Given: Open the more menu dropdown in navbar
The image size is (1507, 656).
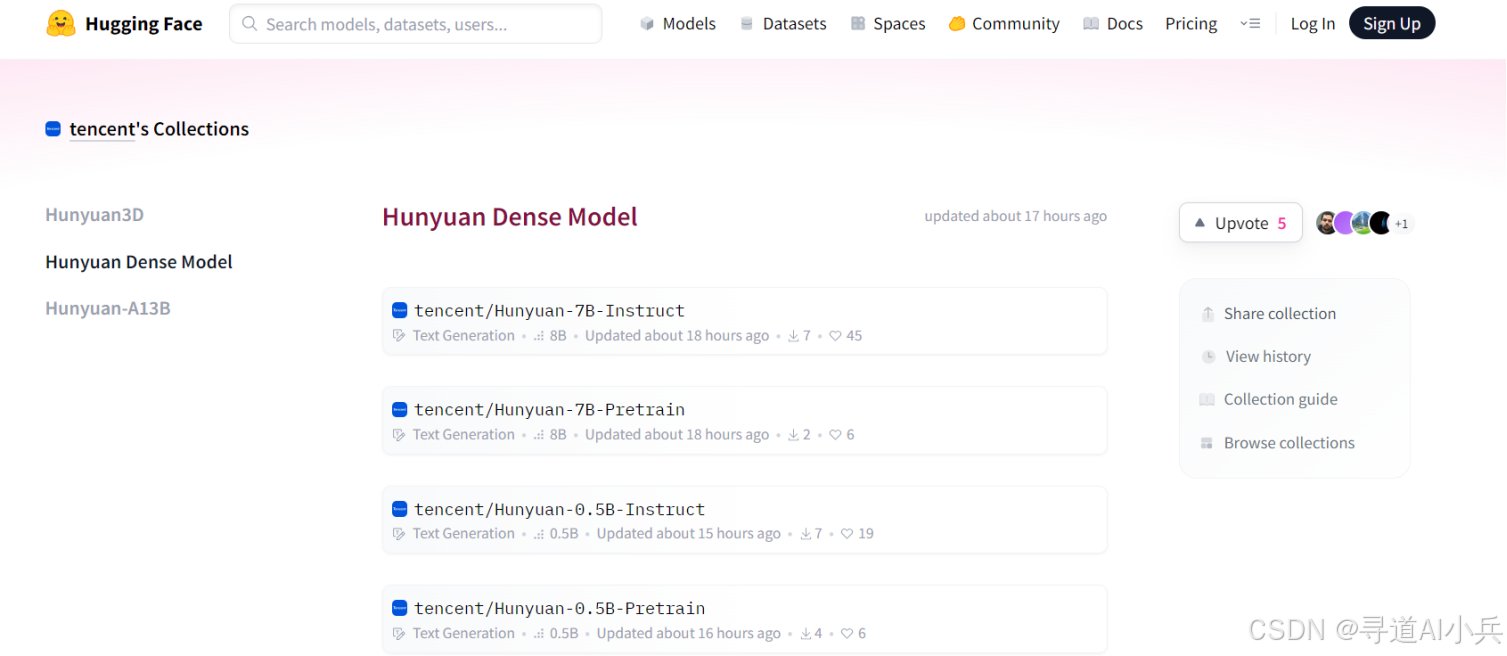Looking at the screenshot, I should 1250,24.
